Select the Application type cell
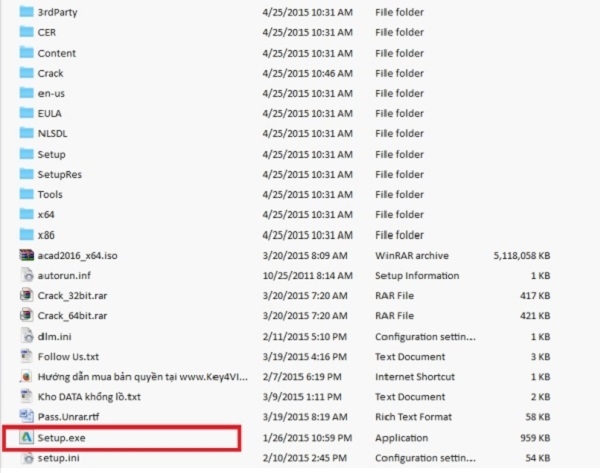 pyautogui.click(x=401, y=438)
